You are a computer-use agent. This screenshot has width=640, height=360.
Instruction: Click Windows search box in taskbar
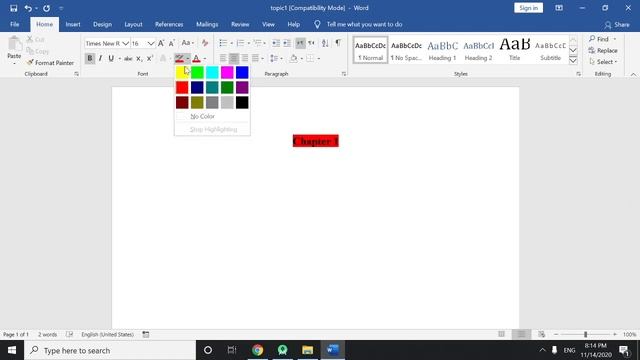110,350
